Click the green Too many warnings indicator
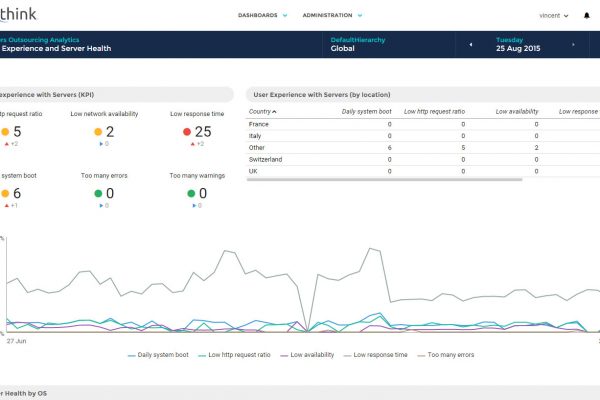This screenshot has width=600, height=400. (191, 193)
